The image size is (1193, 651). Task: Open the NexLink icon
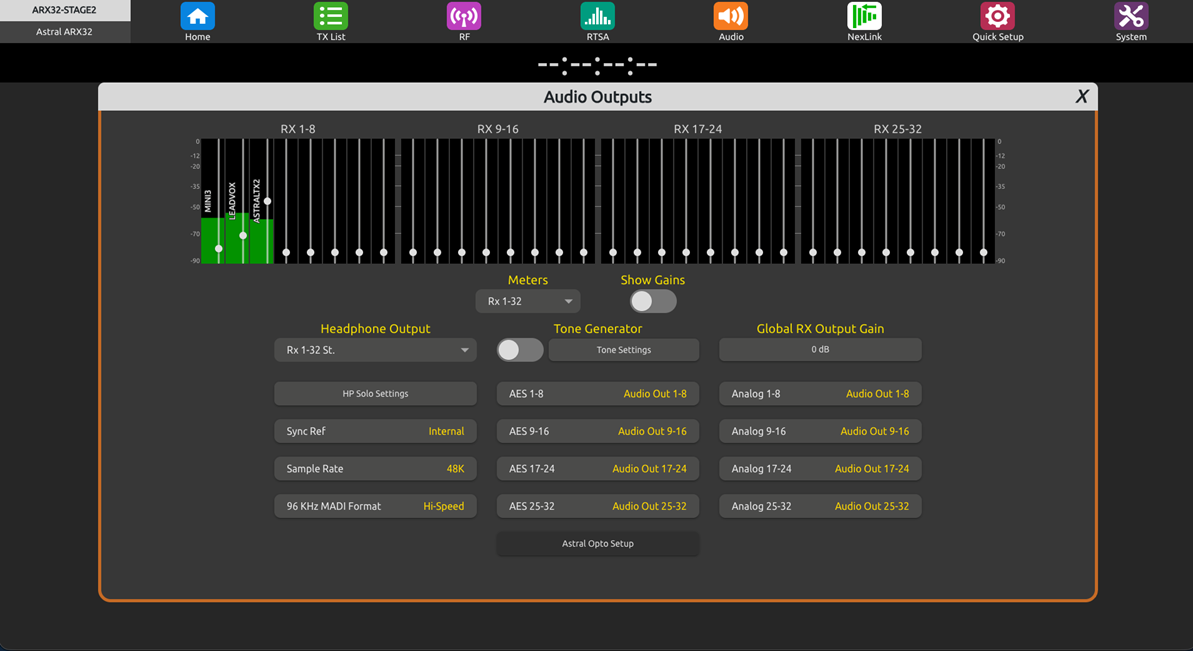864,16
